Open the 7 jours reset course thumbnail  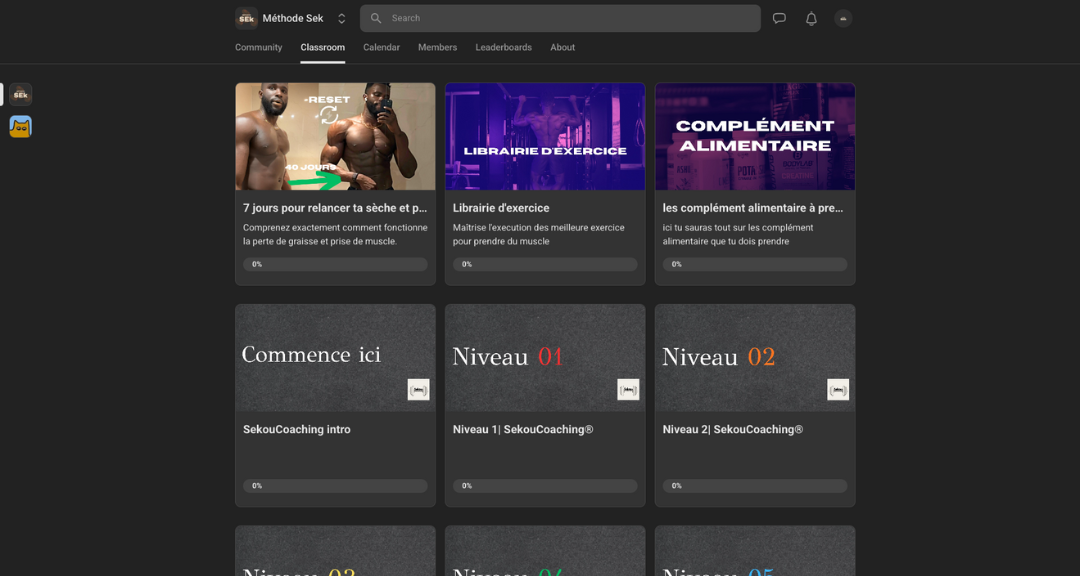[x=335, y=136]
